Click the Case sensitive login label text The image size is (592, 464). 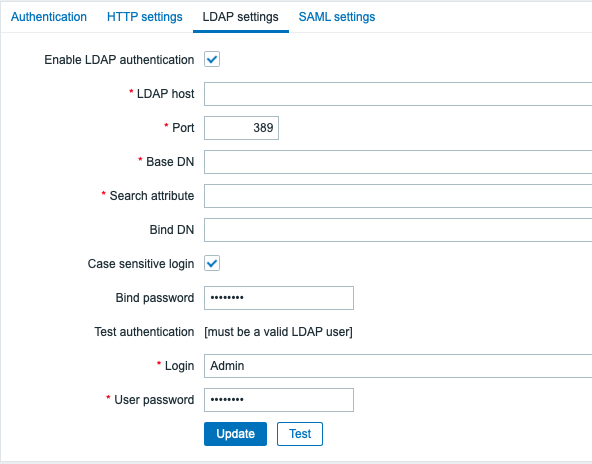pos(141,264)
